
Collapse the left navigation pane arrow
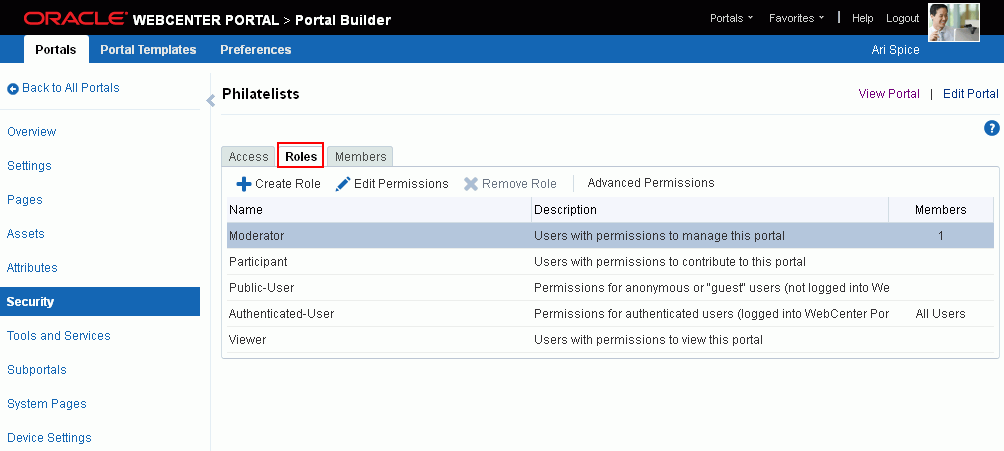(210, 101)
